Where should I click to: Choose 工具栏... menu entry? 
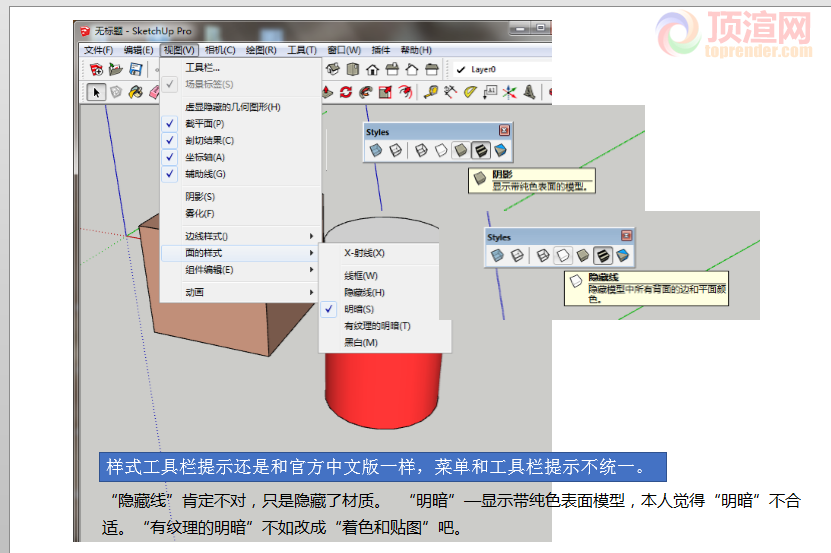click(241, 67)
